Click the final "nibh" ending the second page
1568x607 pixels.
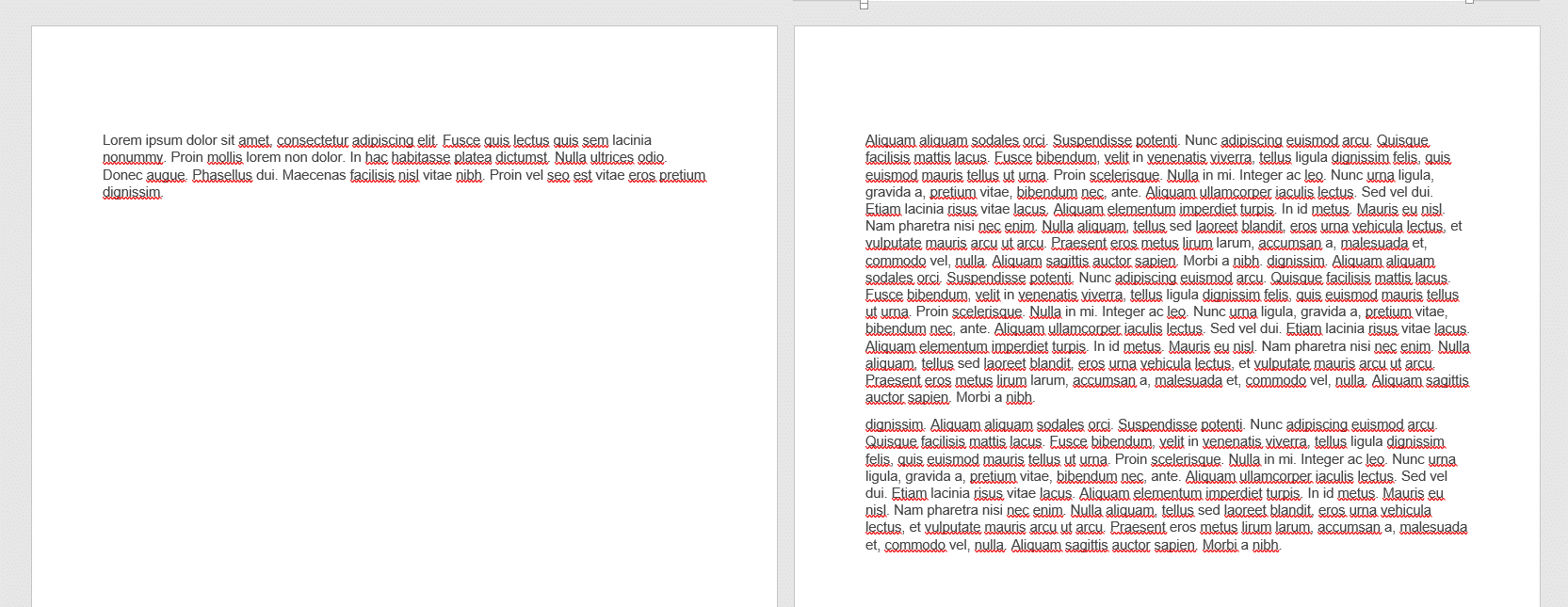pos(1265,545)
